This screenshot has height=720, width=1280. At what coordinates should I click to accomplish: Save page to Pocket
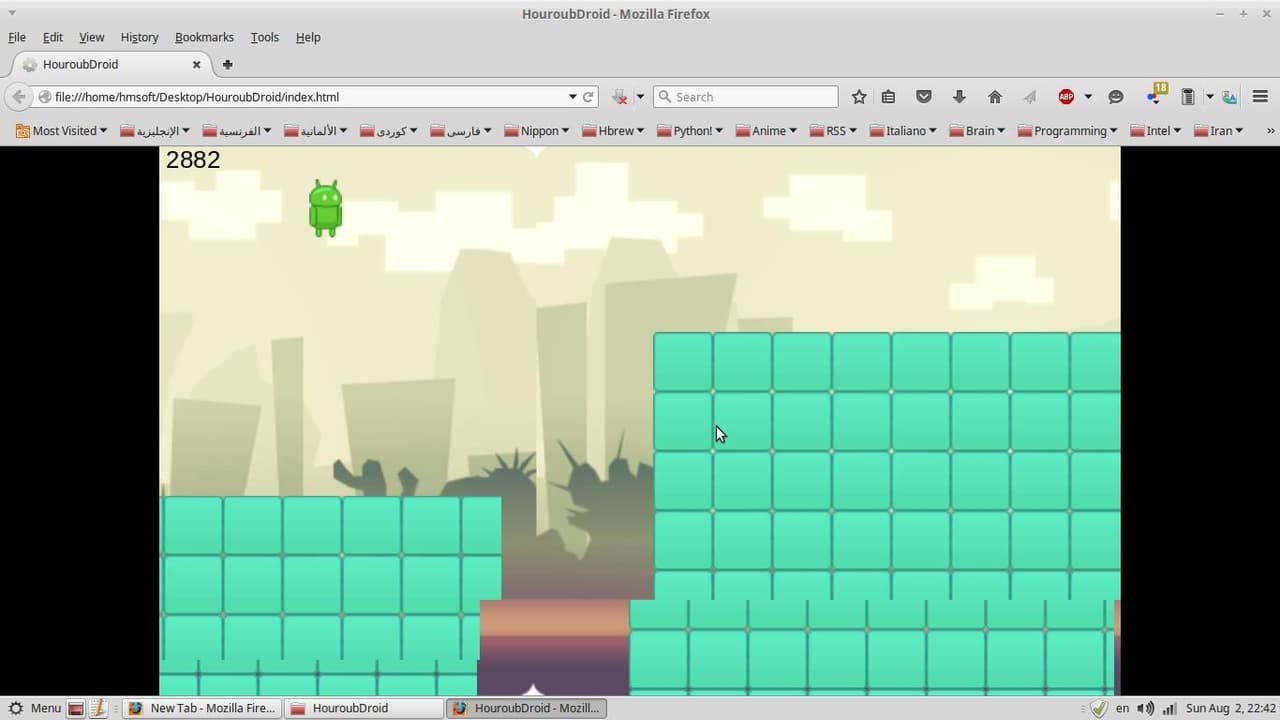924,97
